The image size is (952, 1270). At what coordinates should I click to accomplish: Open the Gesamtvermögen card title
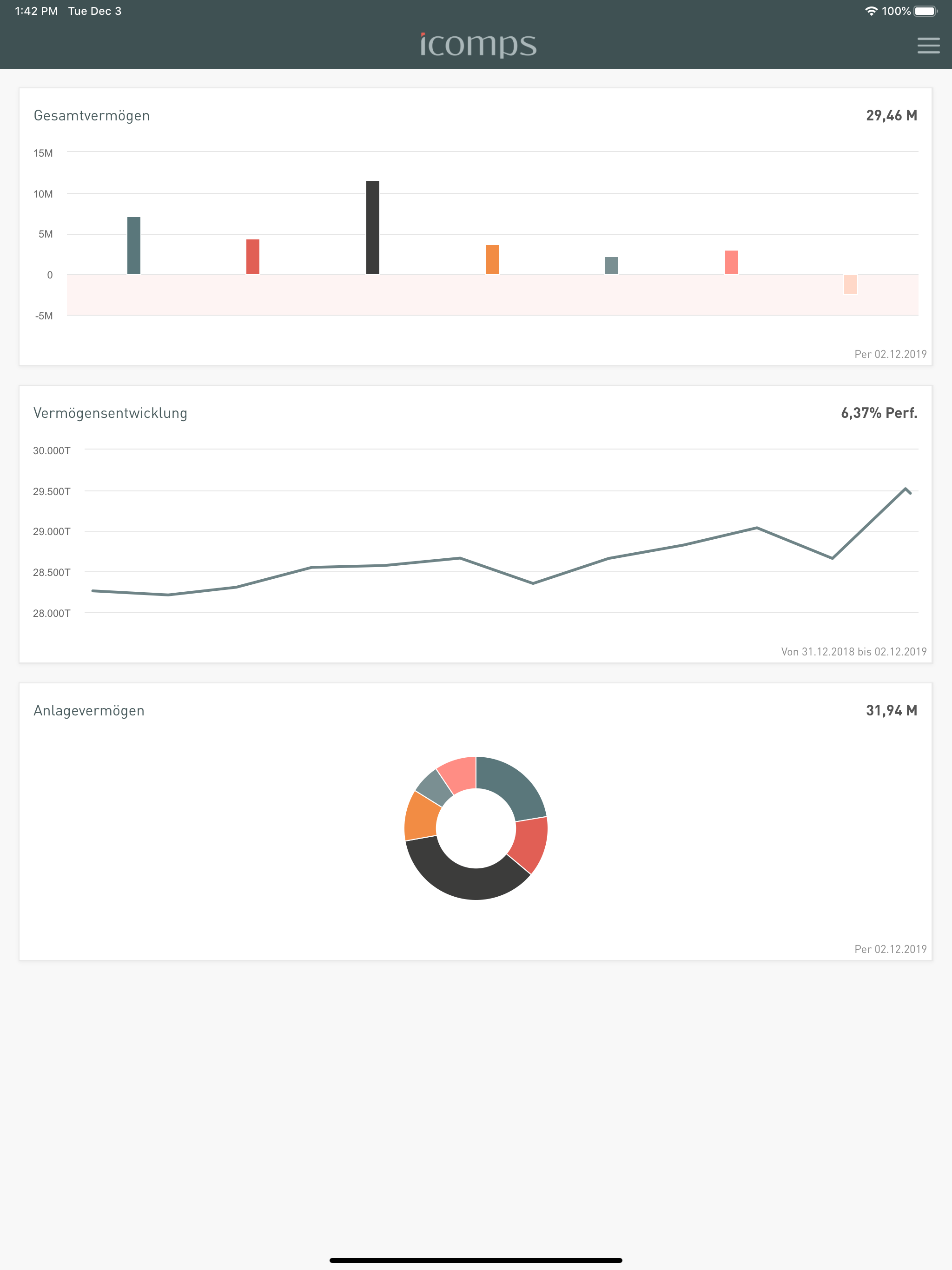[92, 116]
